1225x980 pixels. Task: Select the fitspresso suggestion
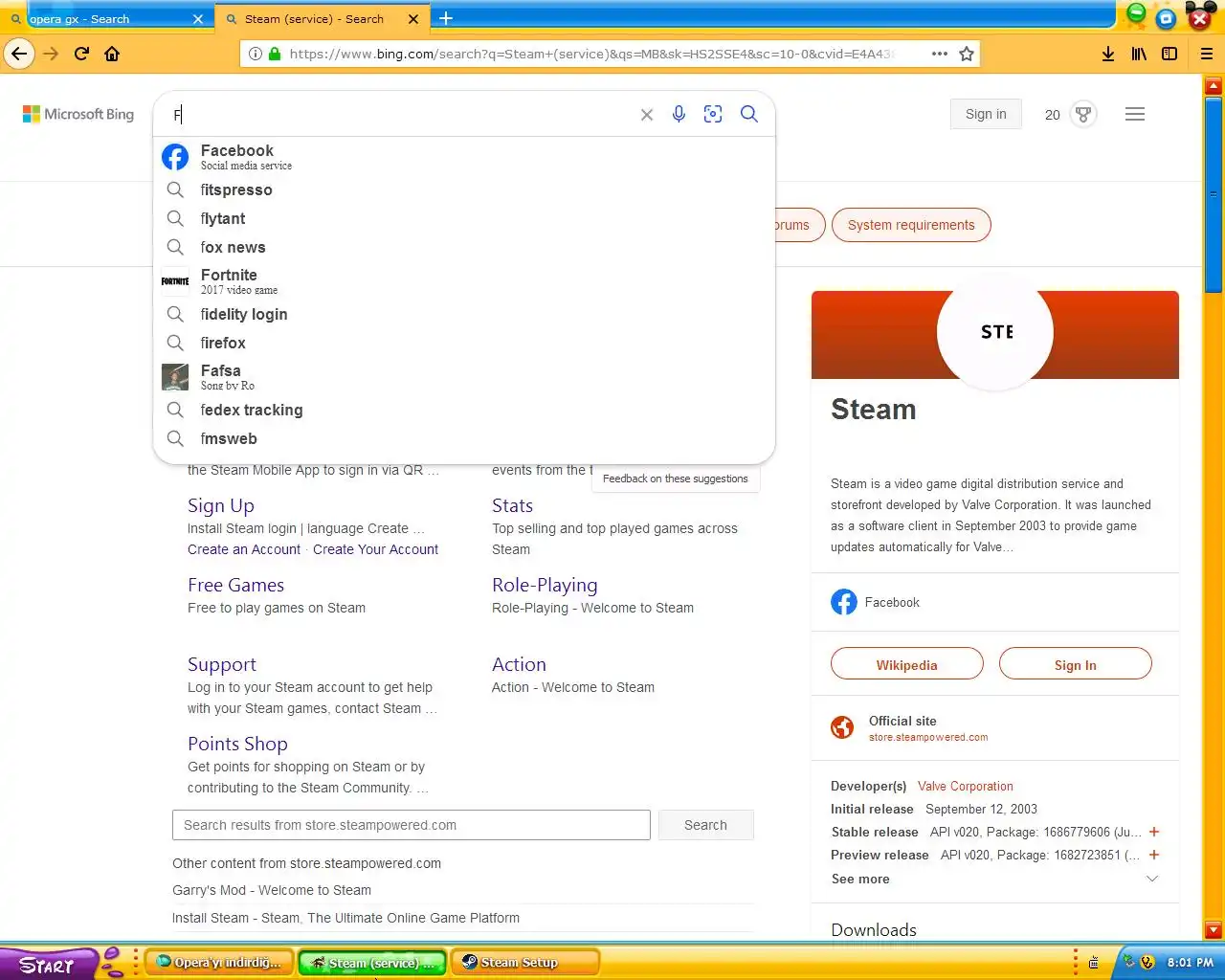click(x=464, y=189)
